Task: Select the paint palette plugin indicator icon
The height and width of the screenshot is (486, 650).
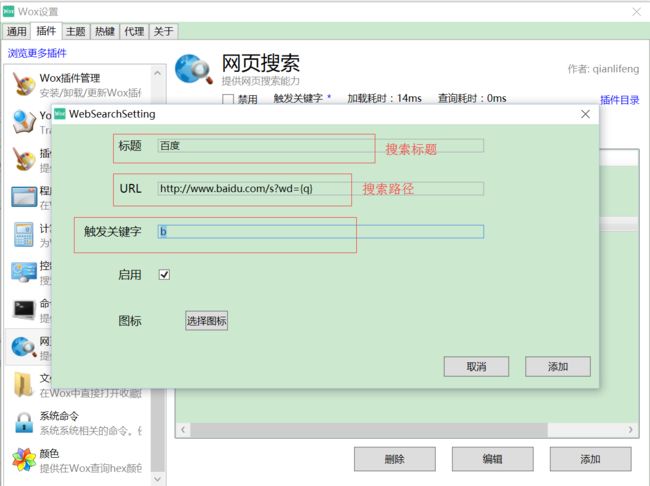Action: click(x=24, y=159)
